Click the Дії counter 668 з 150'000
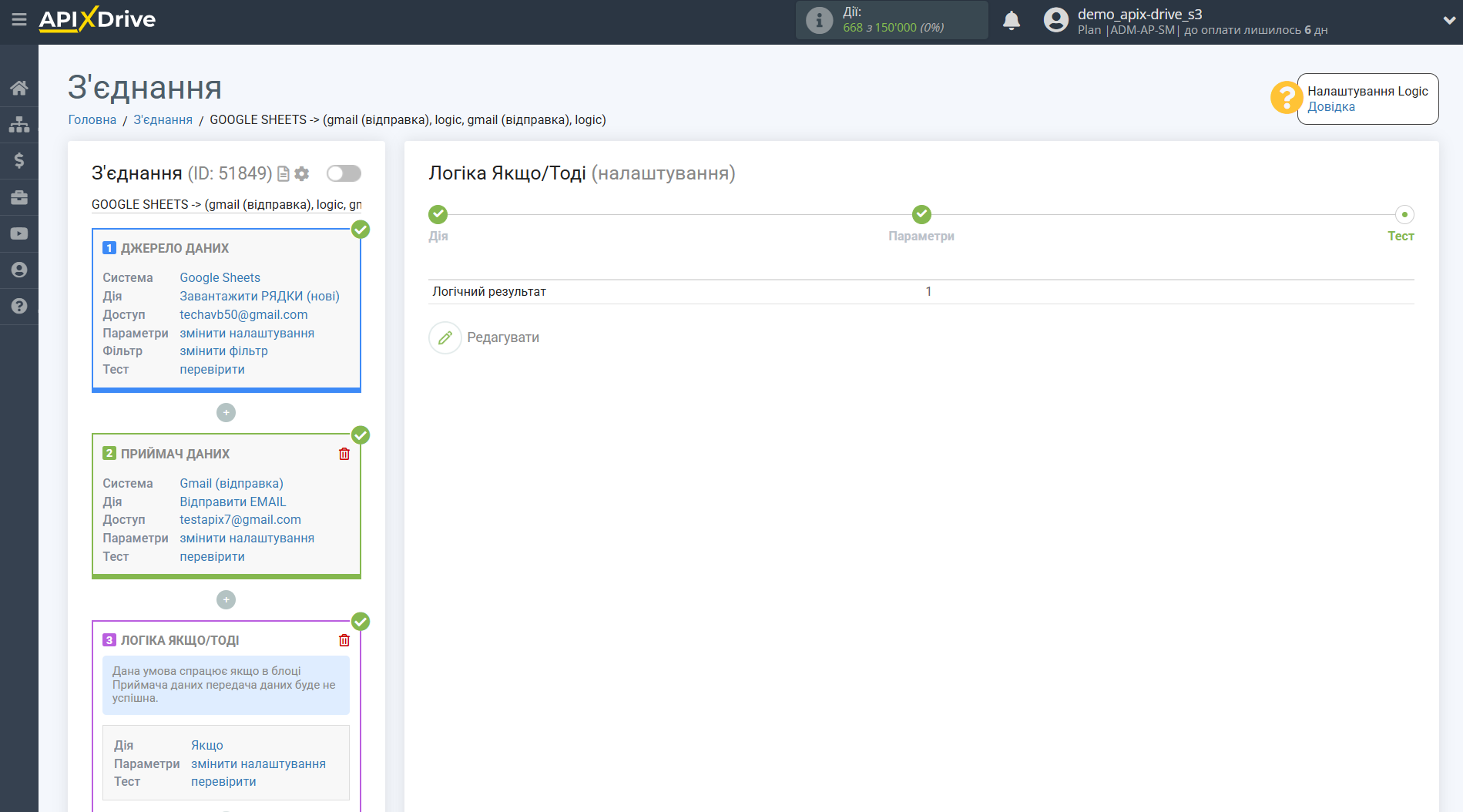 [893, 28]
